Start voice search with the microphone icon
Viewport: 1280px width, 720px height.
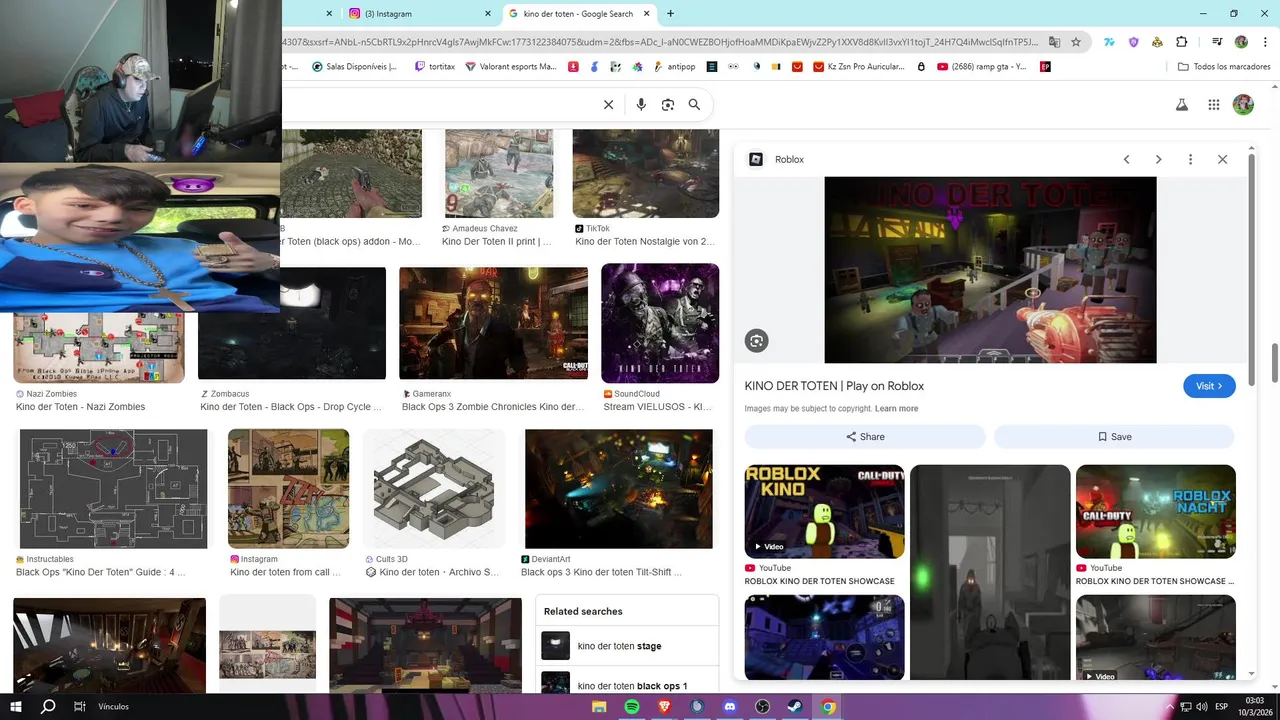641,105
